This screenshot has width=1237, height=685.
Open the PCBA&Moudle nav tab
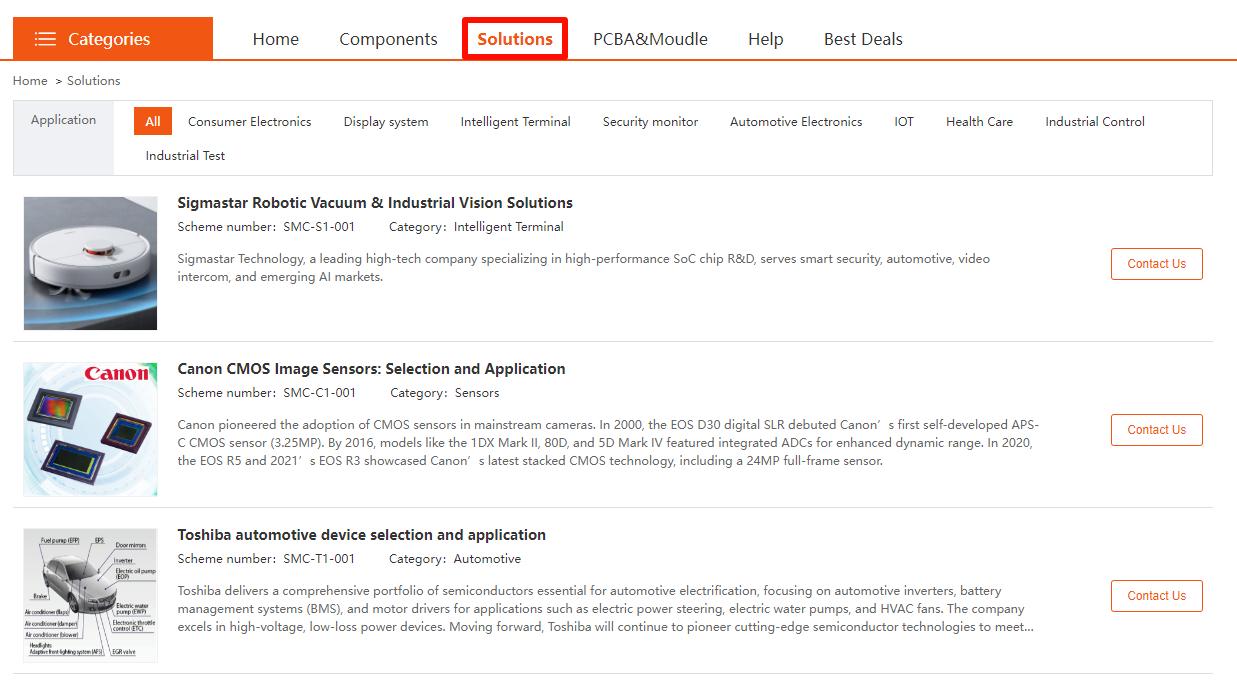click(650, 39)
